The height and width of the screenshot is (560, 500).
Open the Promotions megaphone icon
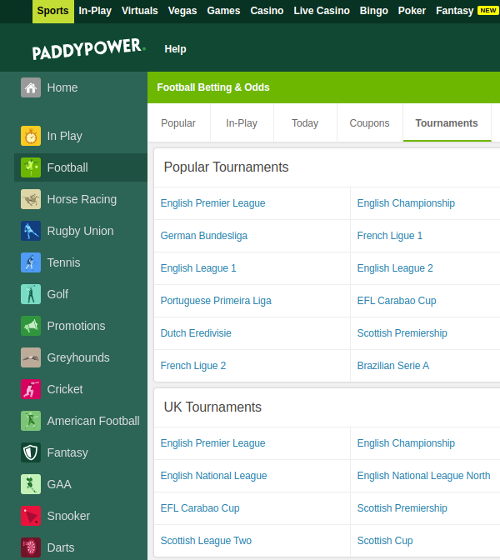pyautogui.click(x=31, y=326)
